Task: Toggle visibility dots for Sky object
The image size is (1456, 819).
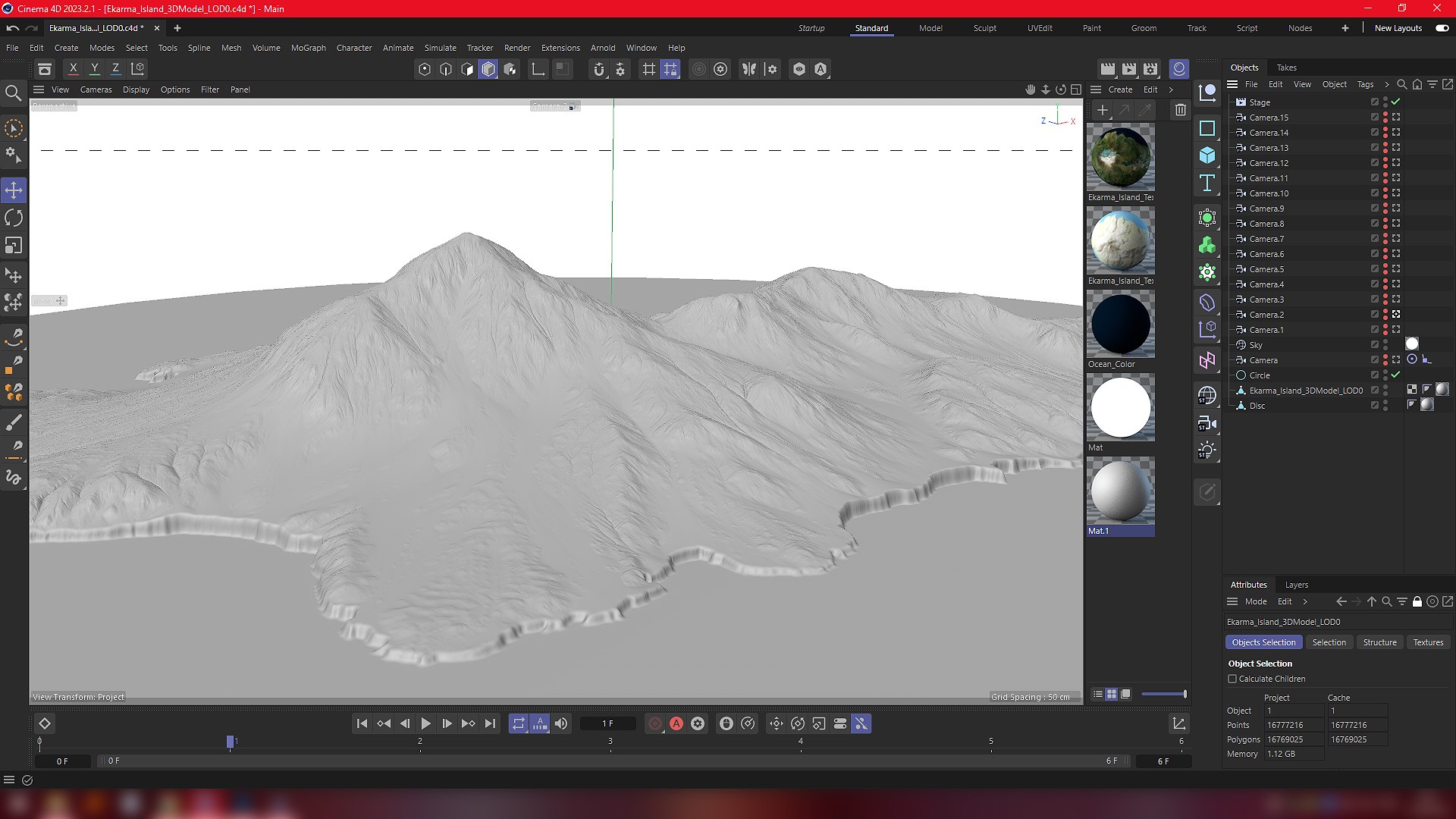Action: coord(1385,345)
